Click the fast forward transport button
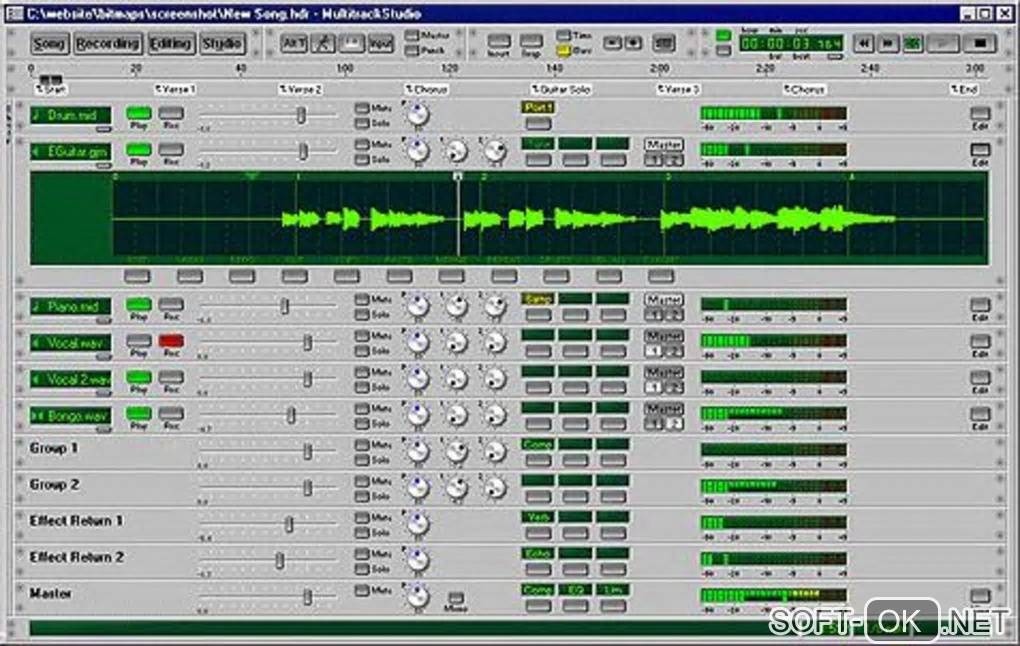 pos(887,44)
